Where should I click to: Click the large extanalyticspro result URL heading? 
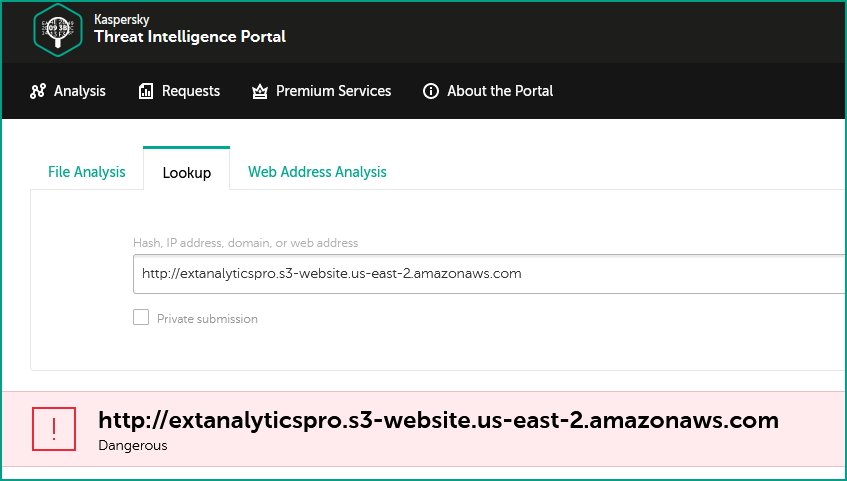coord(438,420)
